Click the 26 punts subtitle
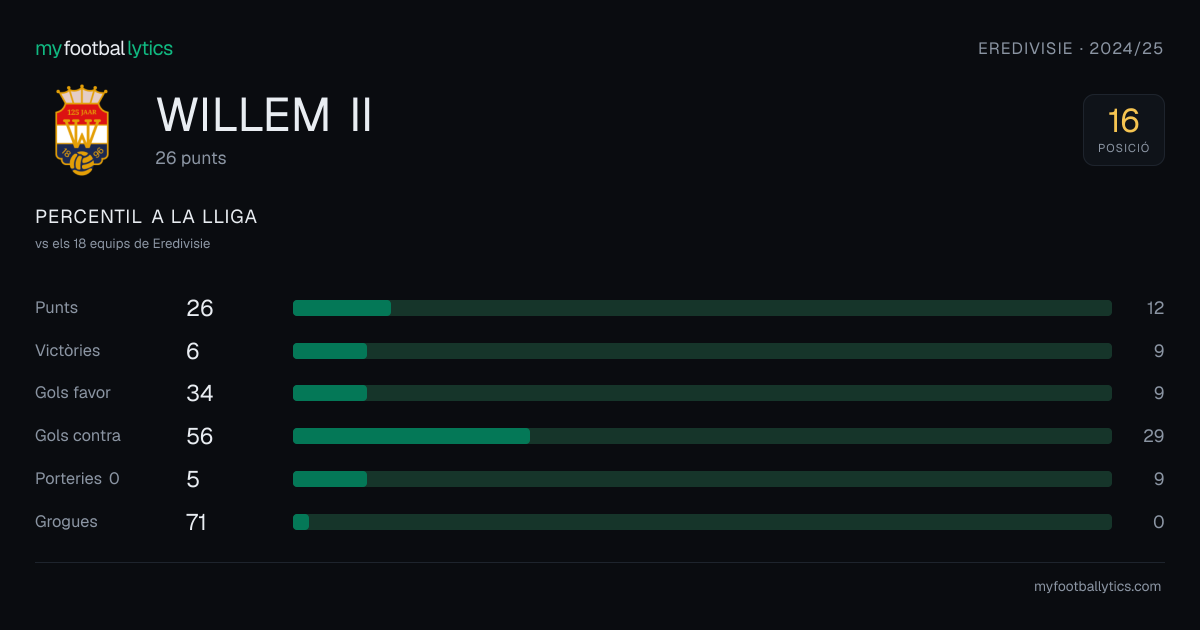The width and height of the screenshot is (1200, 630). (191, 158)
